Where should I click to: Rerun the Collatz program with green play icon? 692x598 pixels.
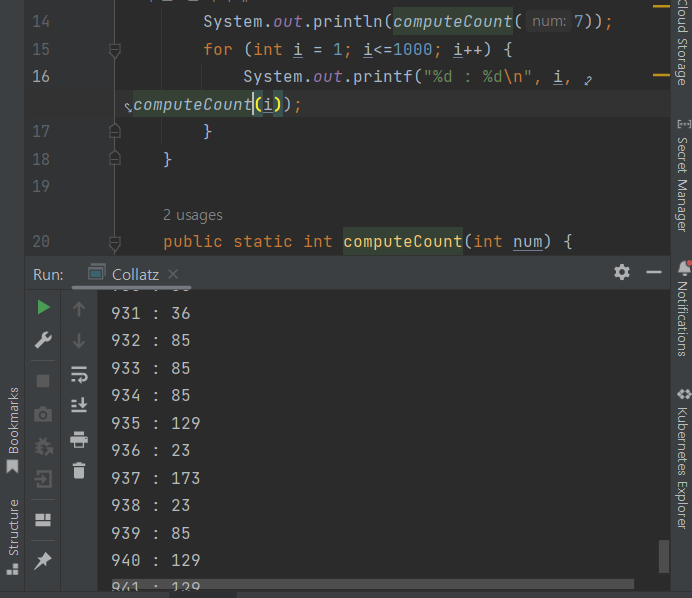coord(43,307)
